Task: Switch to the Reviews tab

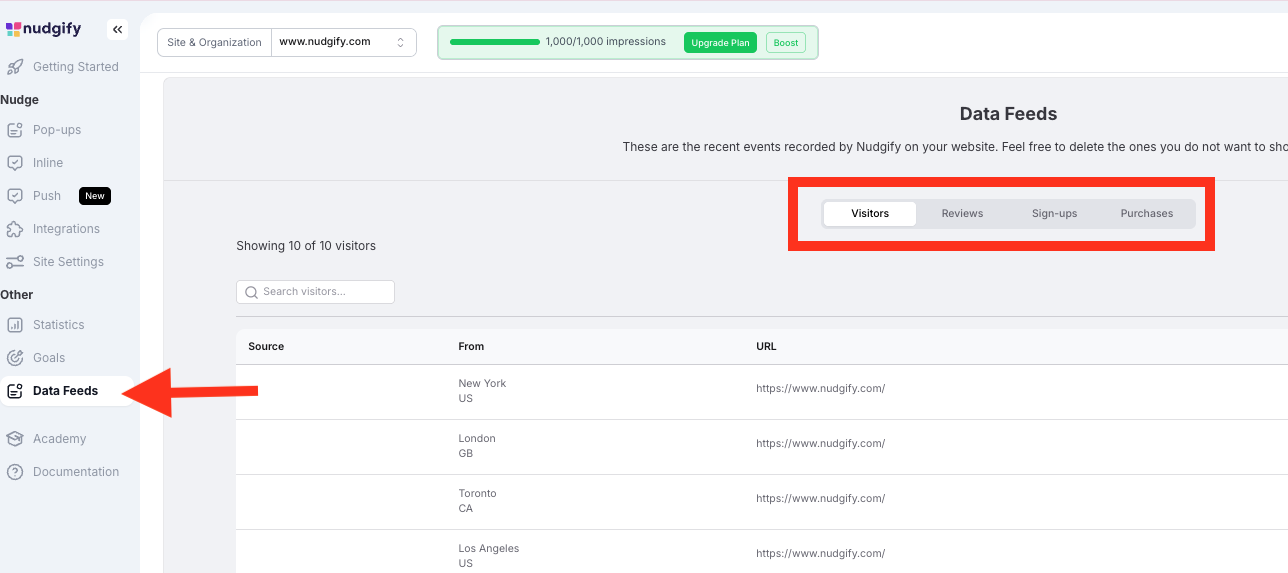Action: [962, 214]
